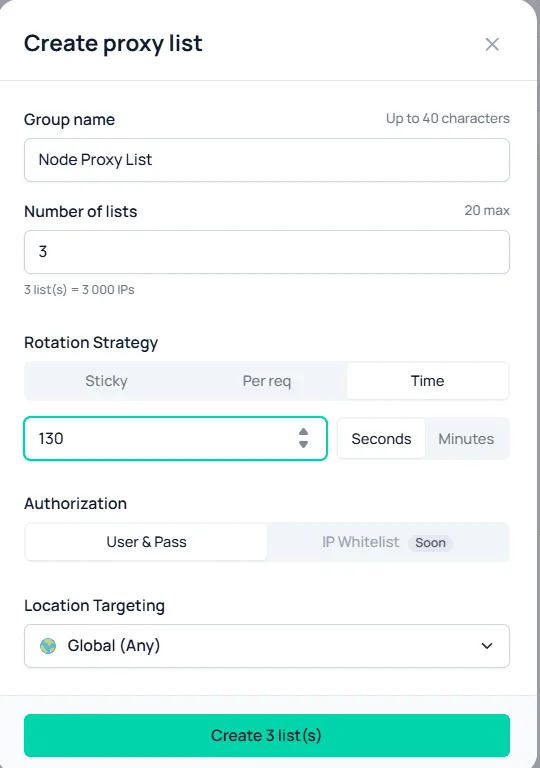Select Per req rotation strategy
Image resolution: width=540 pixels, height=768 pixels.
tap(267, 381)
